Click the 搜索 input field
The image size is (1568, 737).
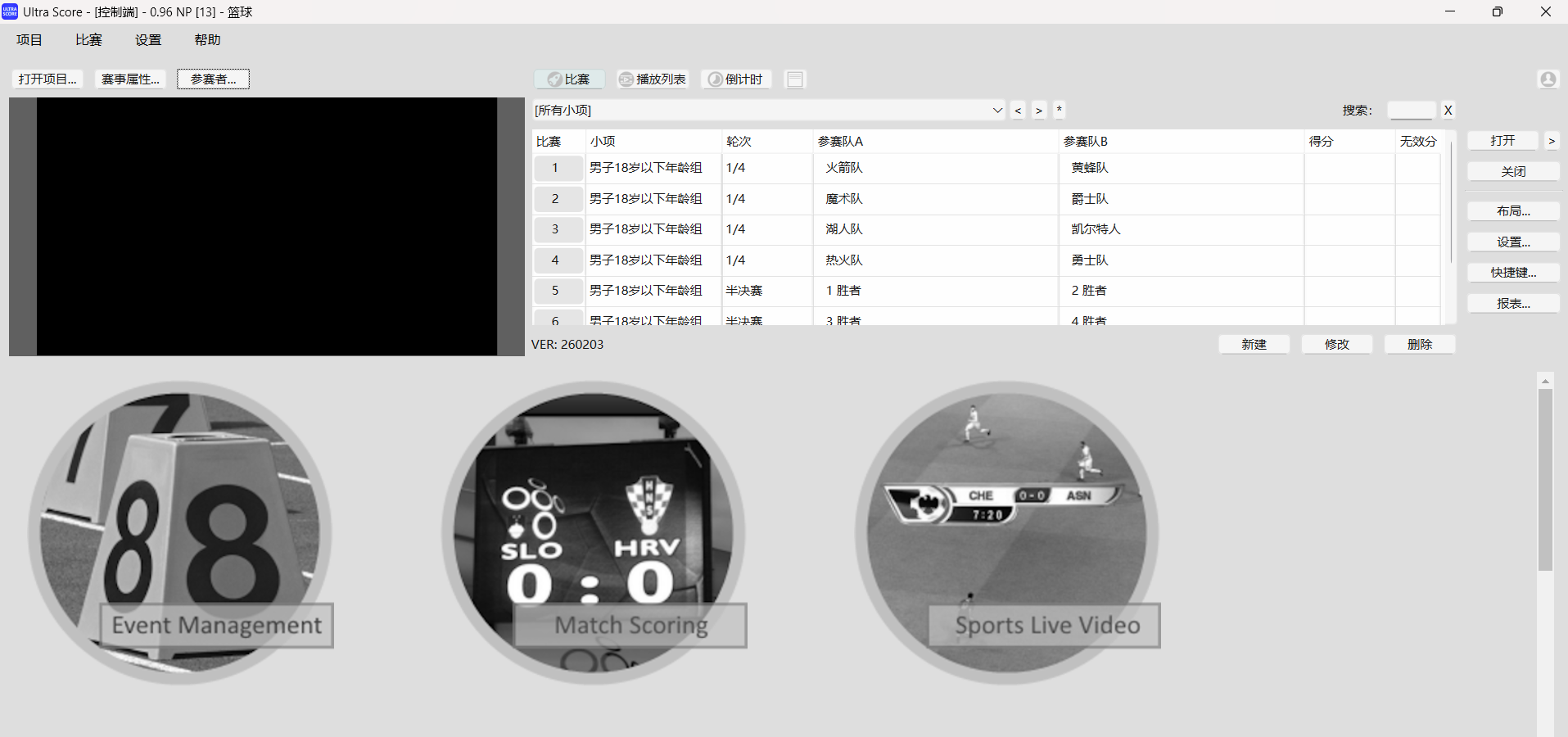pyautogui.click(x=1411, y=111)
